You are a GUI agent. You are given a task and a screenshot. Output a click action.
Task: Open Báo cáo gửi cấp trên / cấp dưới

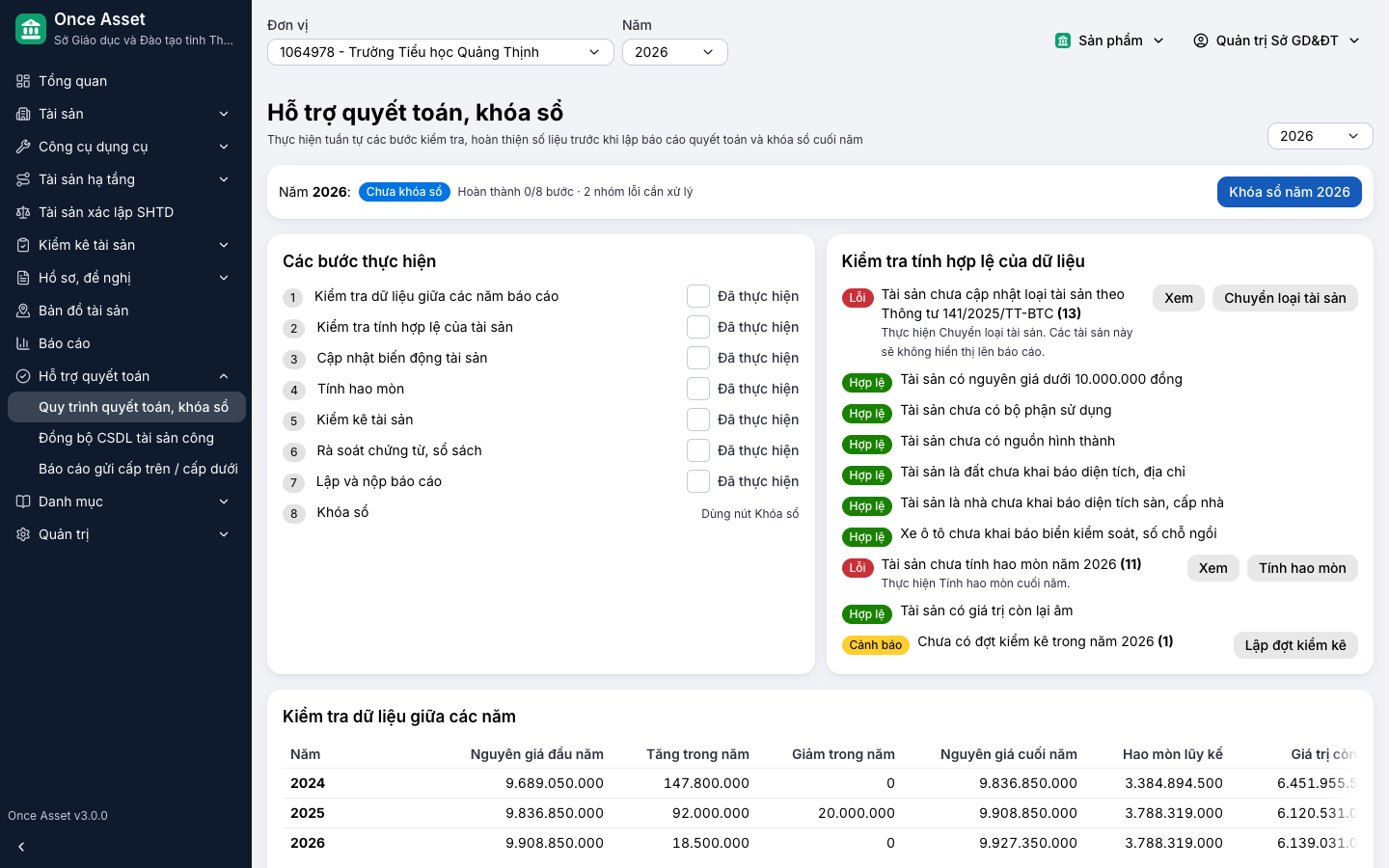(126, 469)
